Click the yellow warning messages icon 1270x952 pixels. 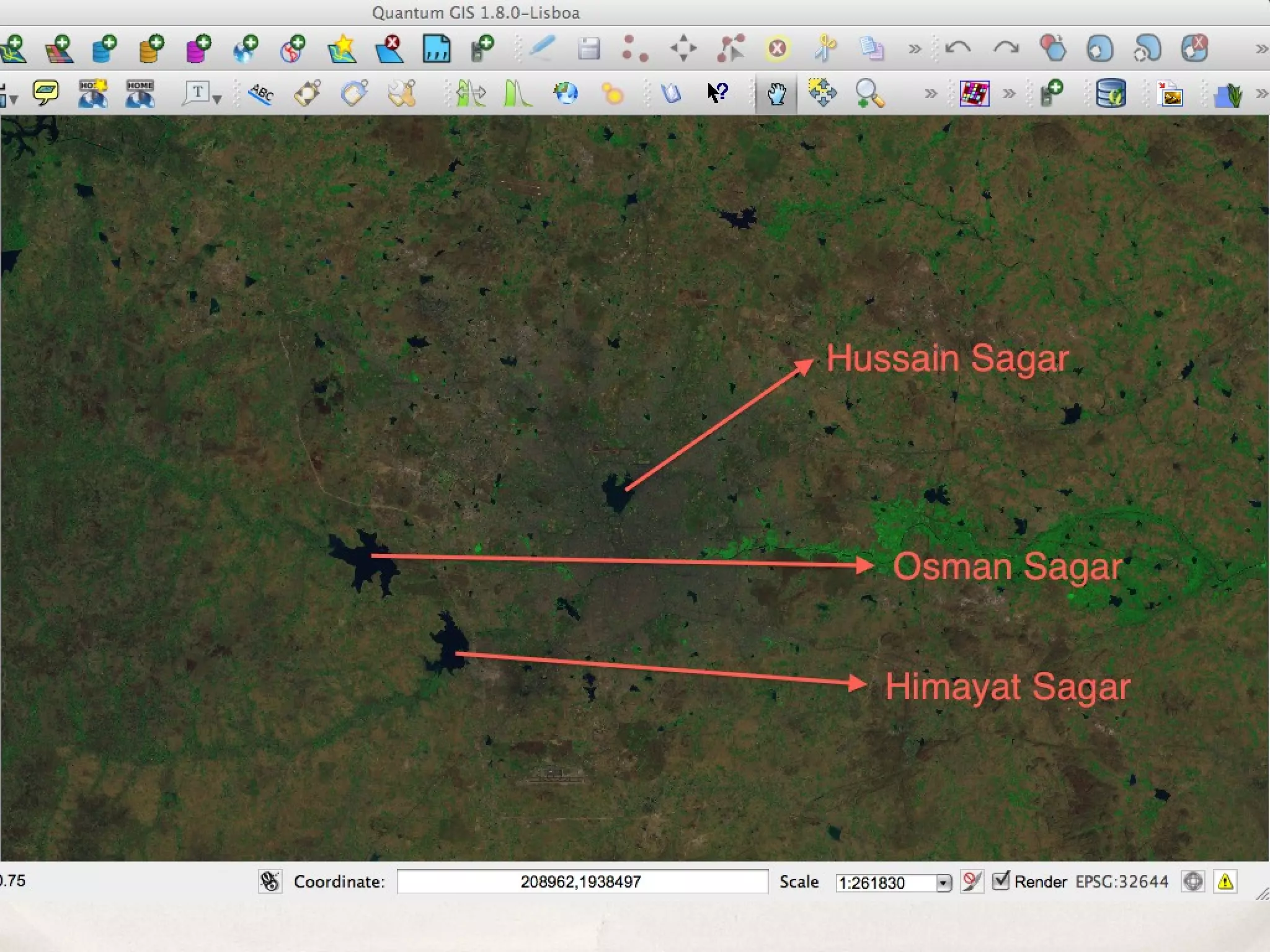pos(1225,881)
